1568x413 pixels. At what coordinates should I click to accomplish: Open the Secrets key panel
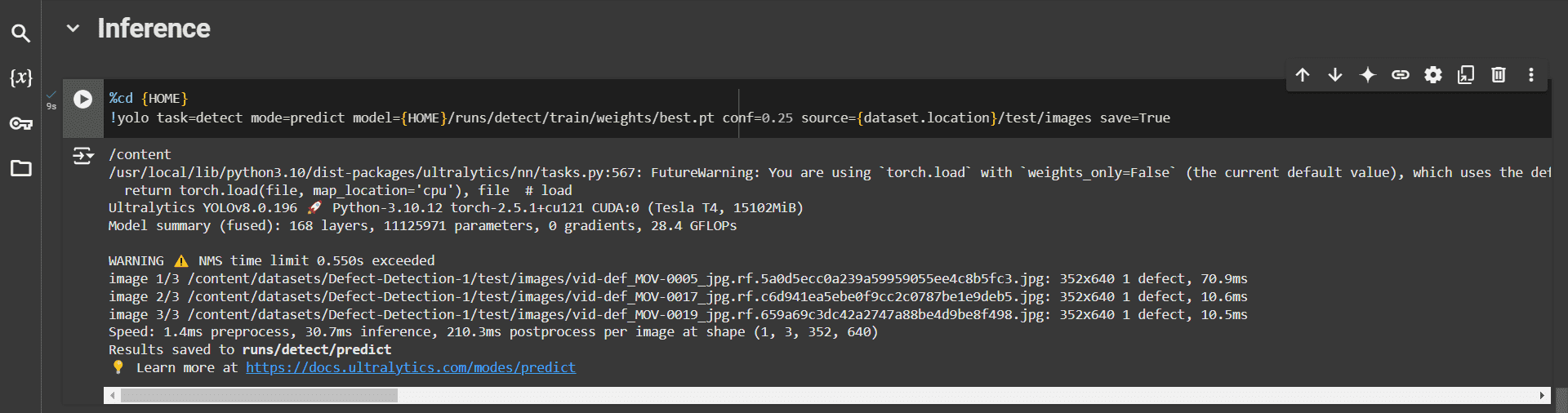coord(20,123)
